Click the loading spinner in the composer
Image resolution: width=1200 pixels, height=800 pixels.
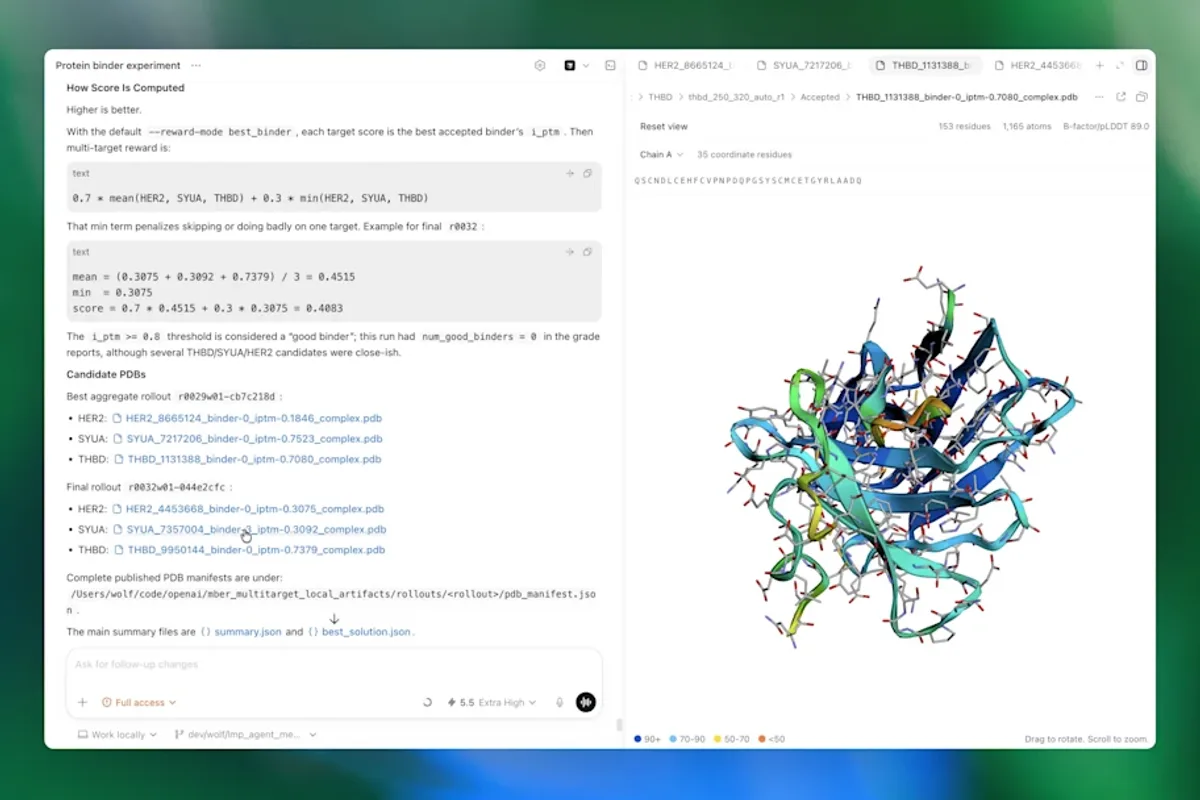(428, 703)
